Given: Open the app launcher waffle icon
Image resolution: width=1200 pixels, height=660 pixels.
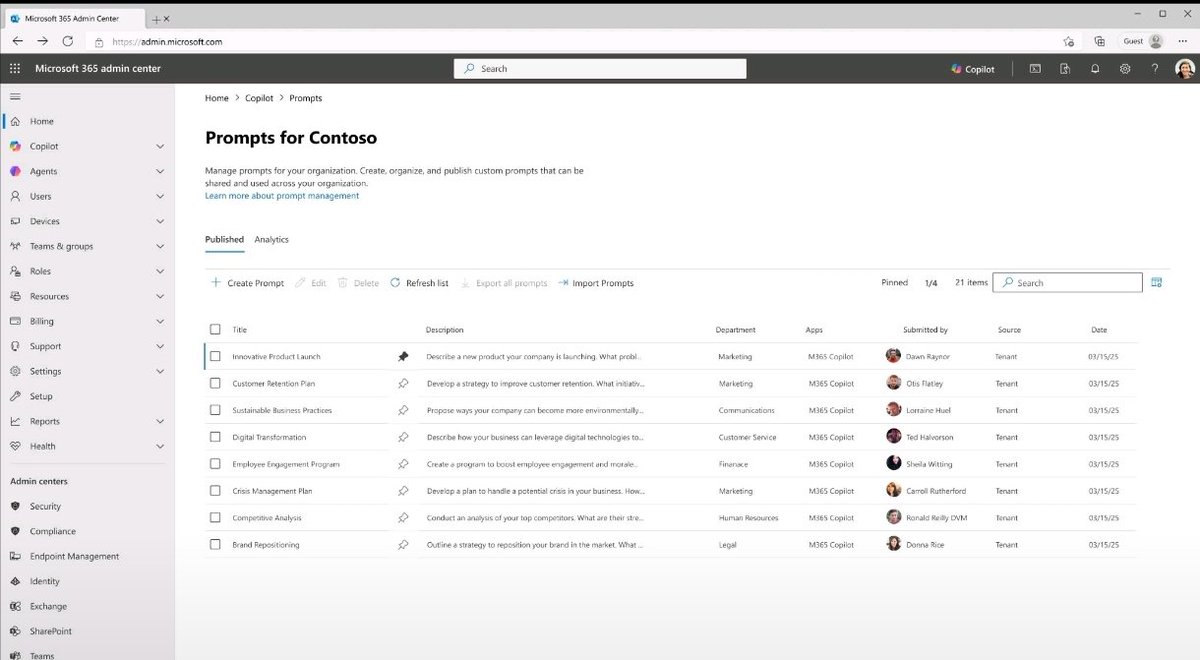Looking at the screenshot, I should coord(14,69).
